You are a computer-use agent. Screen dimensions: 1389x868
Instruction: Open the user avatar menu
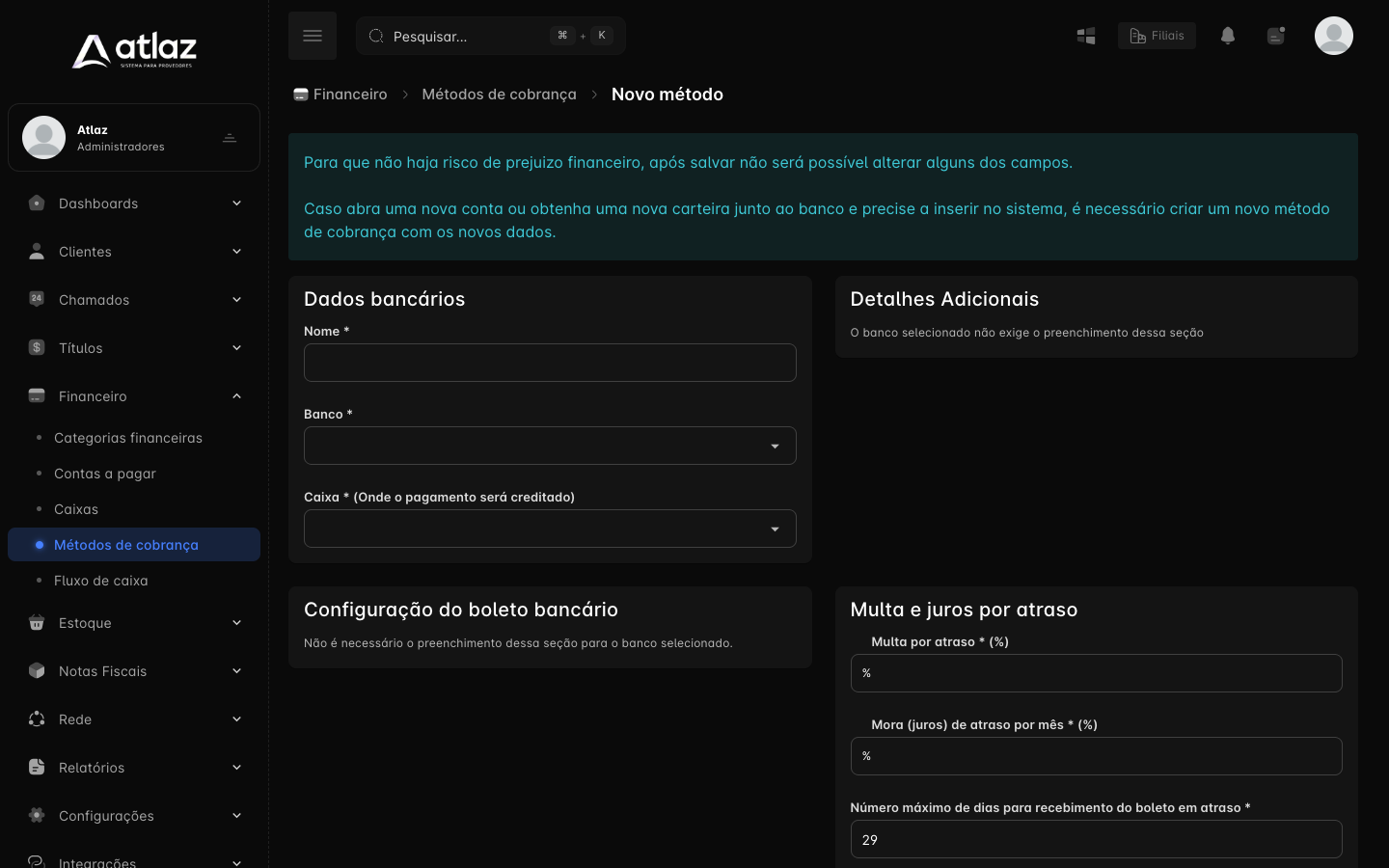1334,36
